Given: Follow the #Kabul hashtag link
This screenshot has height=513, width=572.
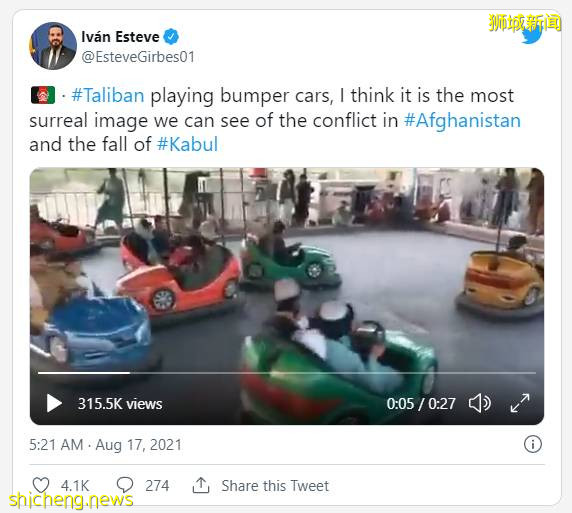Looking at the screenshot, I should (188, 144).
